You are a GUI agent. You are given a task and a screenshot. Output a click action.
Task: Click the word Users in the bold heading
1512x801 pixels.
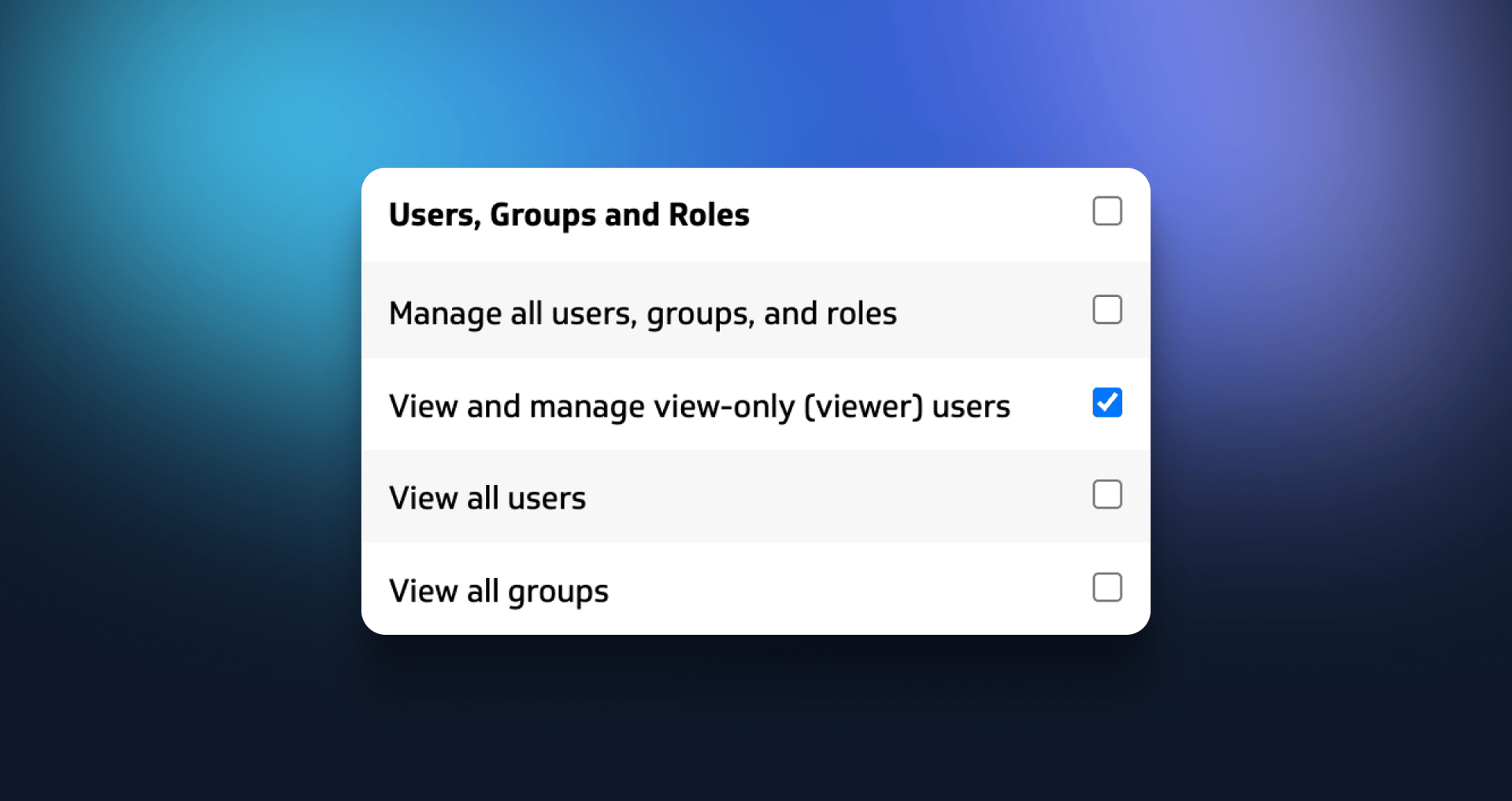click(433, 215)
